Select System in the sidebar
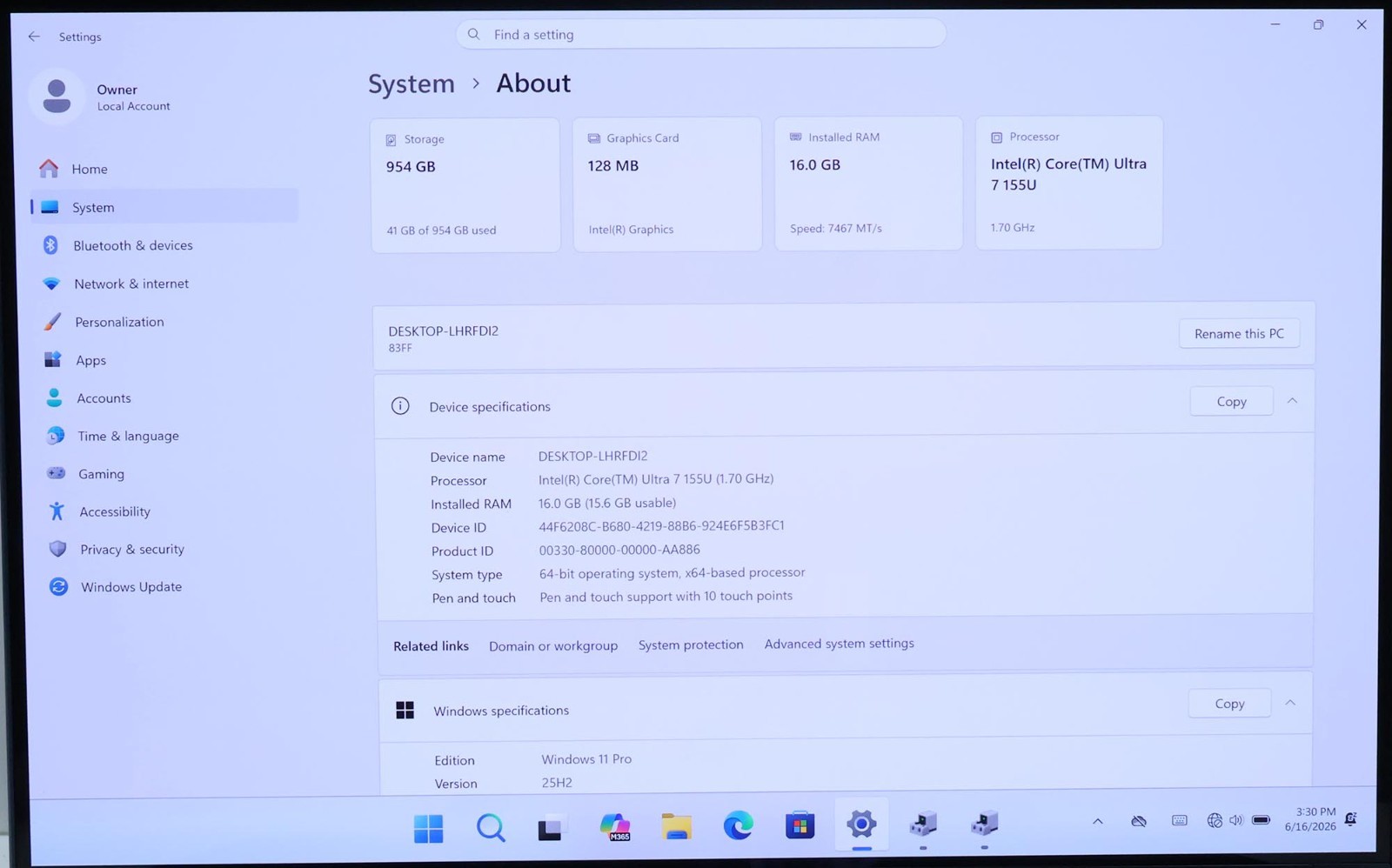The image size is (1392, 868). [164, 207]
